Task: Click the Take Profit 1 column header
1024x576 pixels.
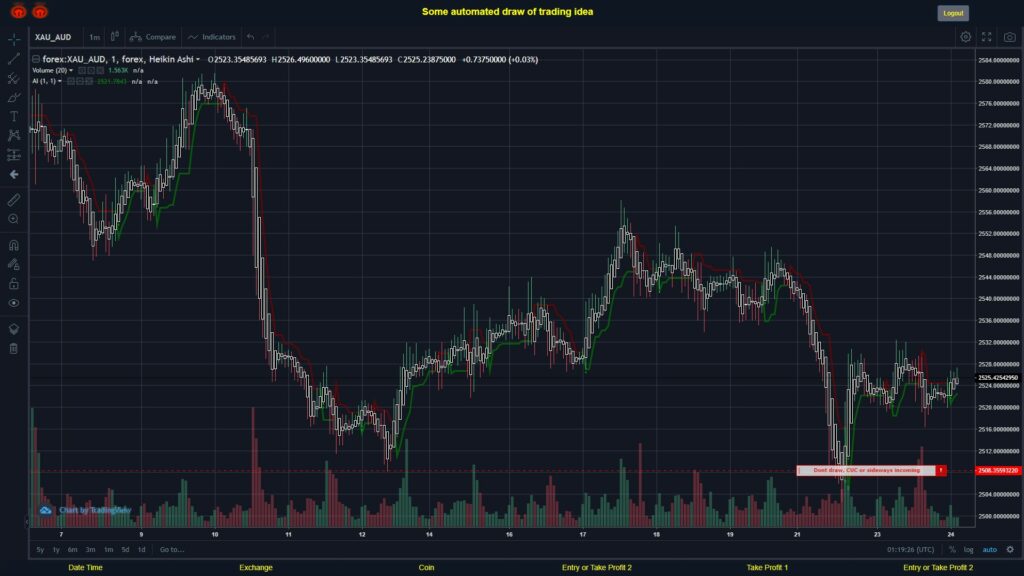Action: [x=767, y=568]
